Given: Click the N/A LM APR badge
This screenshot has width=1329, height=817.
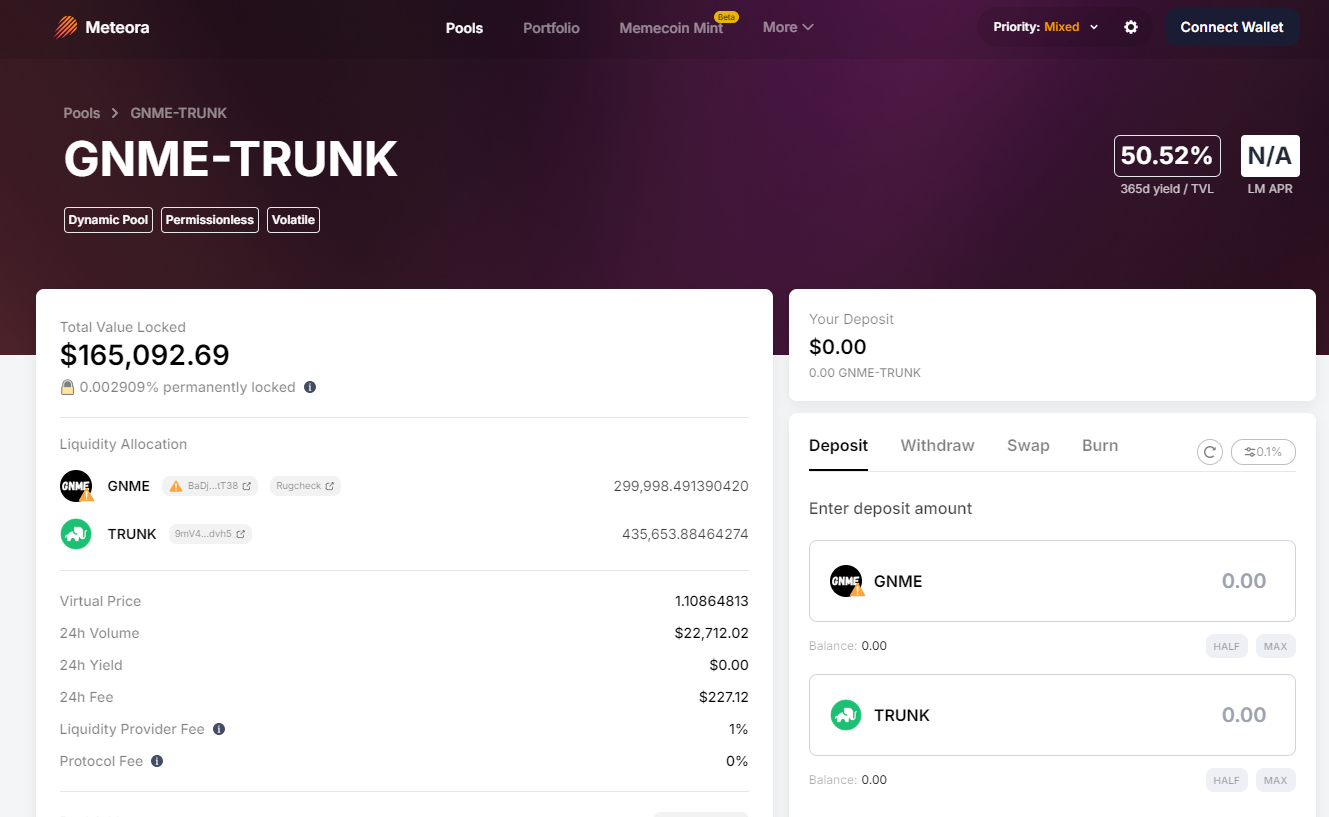Looking at the screenshot, I should [1270, 156].
